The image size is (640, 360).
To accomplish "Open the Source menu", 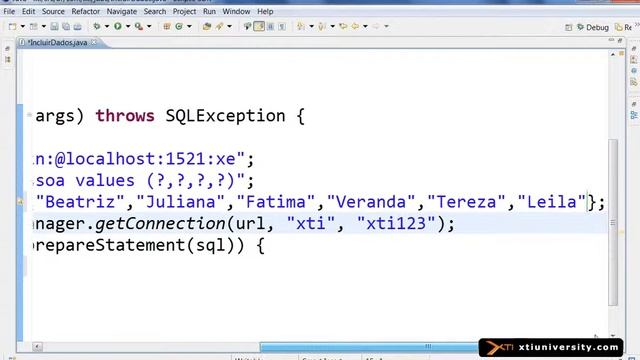I will click(53, 11).
